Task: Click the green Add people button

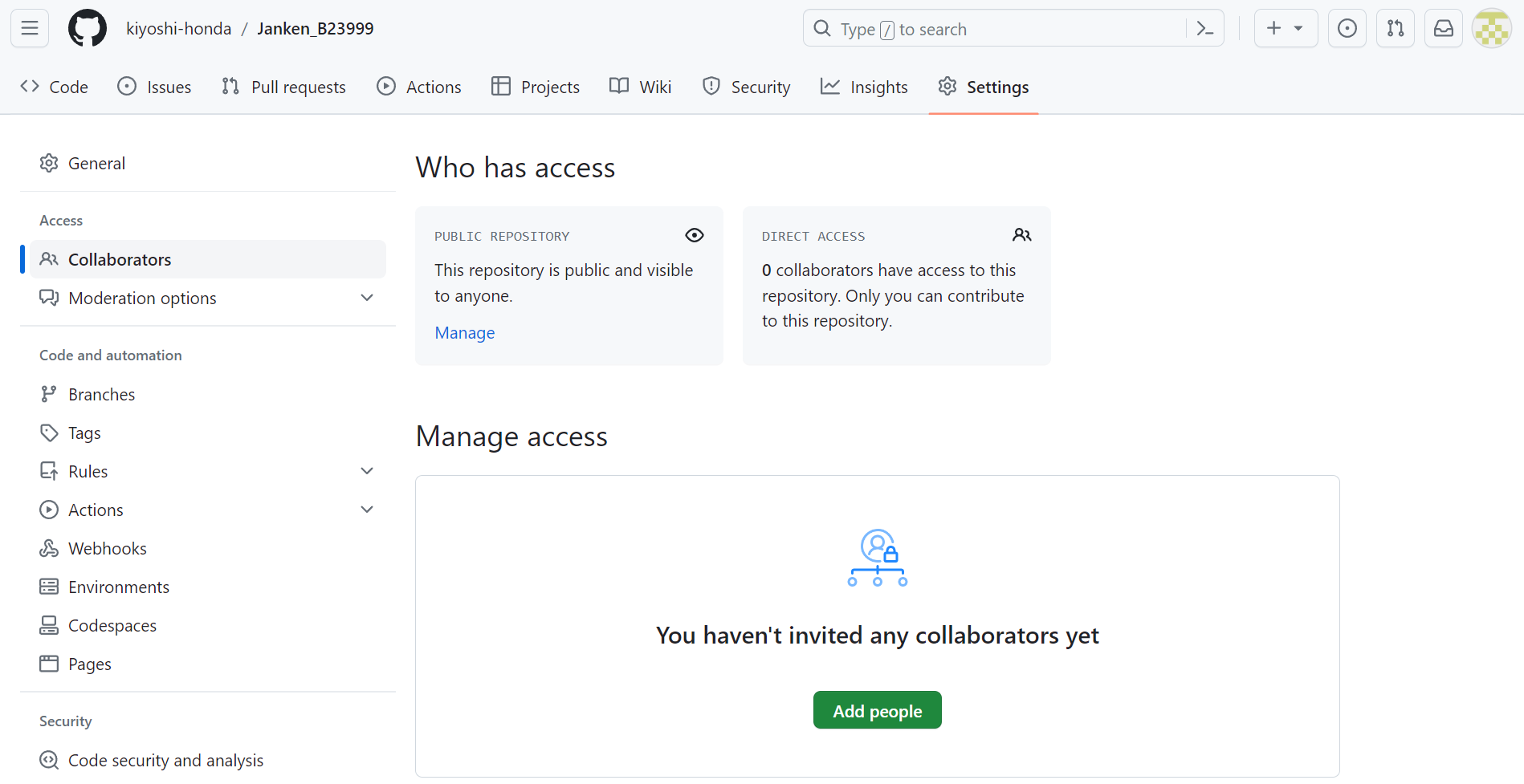Action: pyautogui.click(x=877, y=710)
